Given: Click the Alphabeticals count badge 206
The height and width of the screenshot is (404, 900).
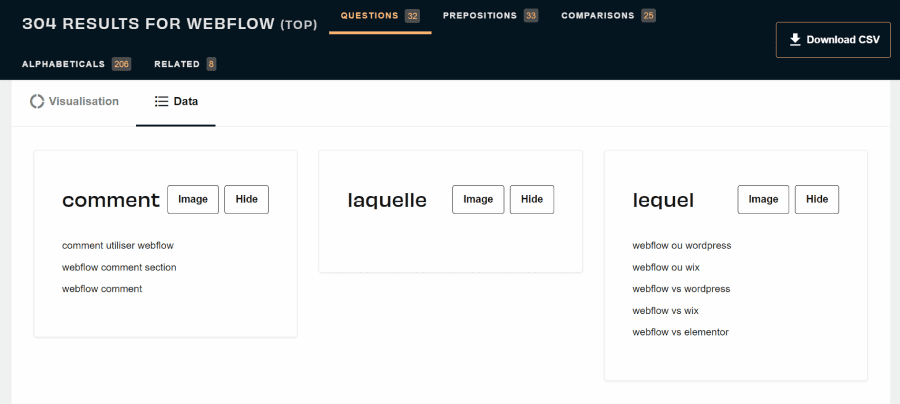Looking at the screenshot, I should click(x=121, y=64).
